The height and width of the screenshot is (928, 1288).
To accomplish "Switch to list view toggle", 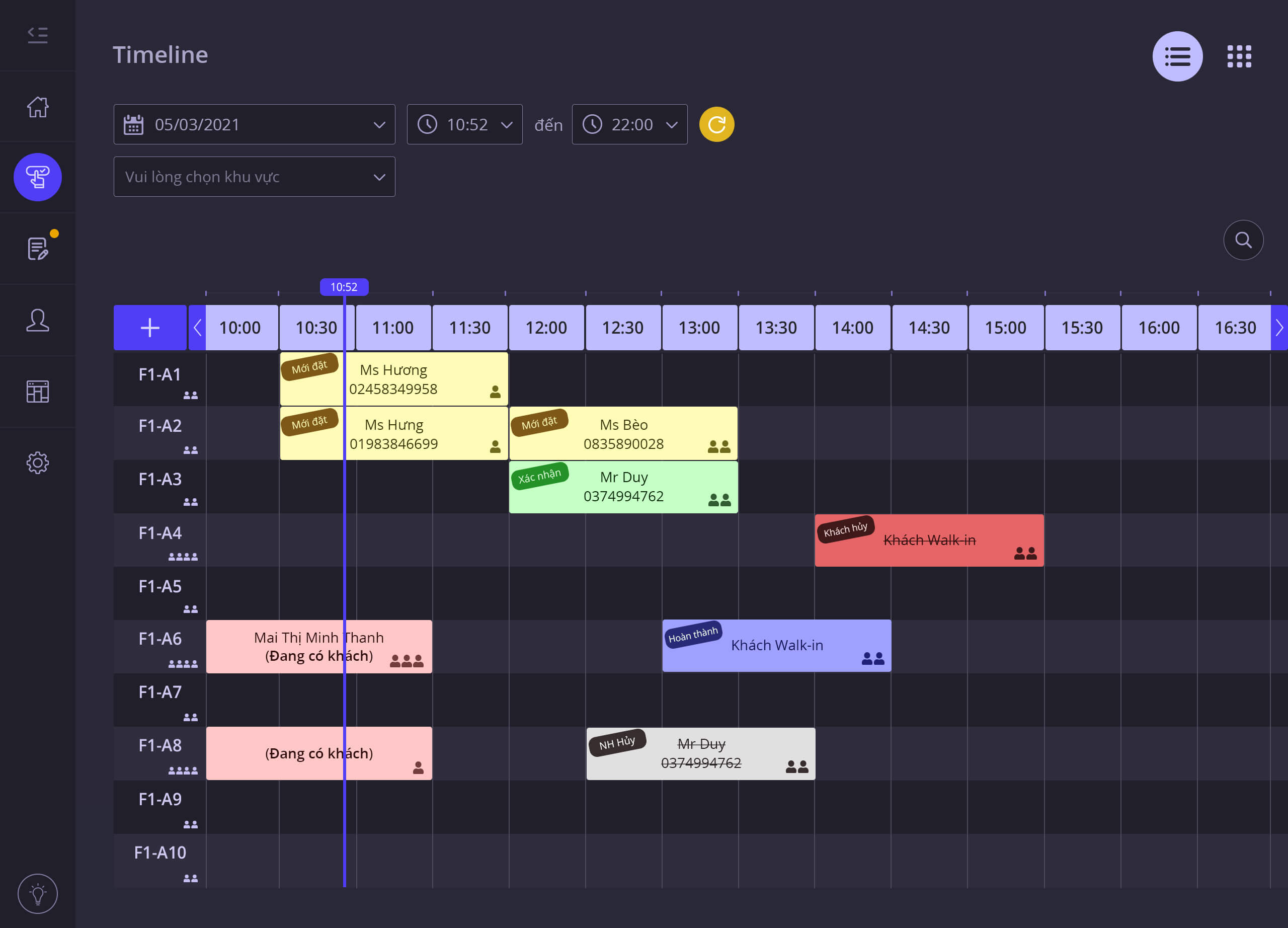I will [x=1177, y=56].
